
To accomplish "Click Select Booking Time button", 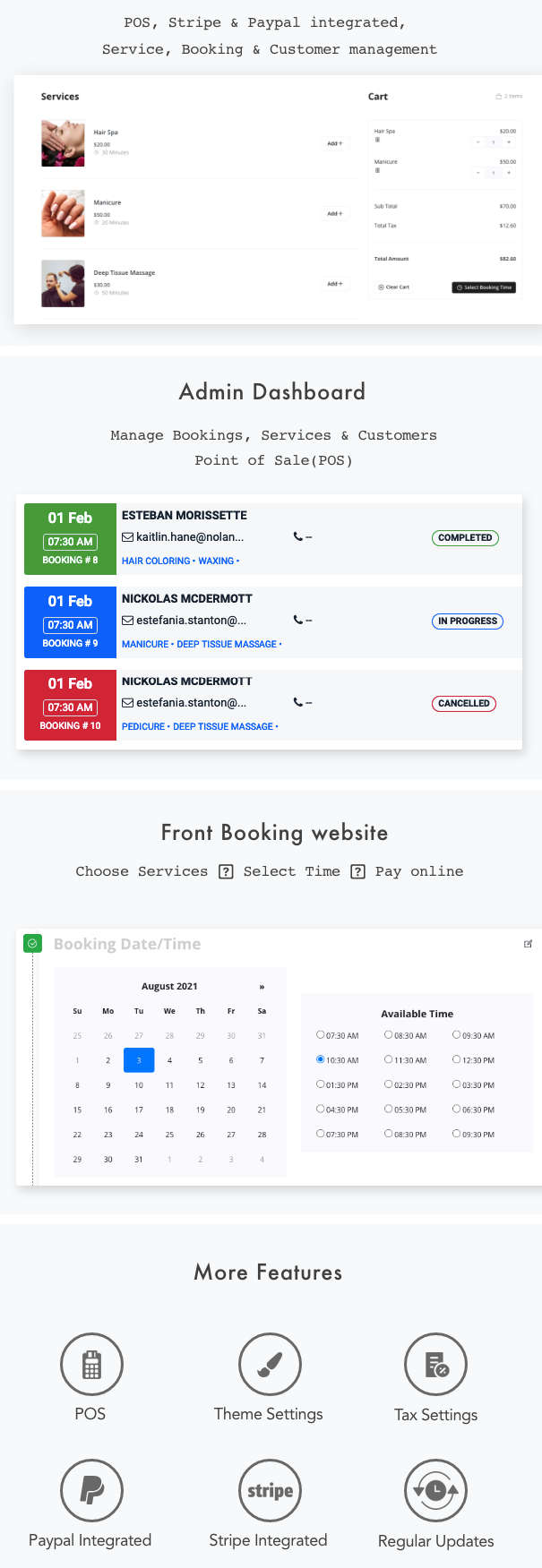I will pyautogui.click(x=484, y=287).
